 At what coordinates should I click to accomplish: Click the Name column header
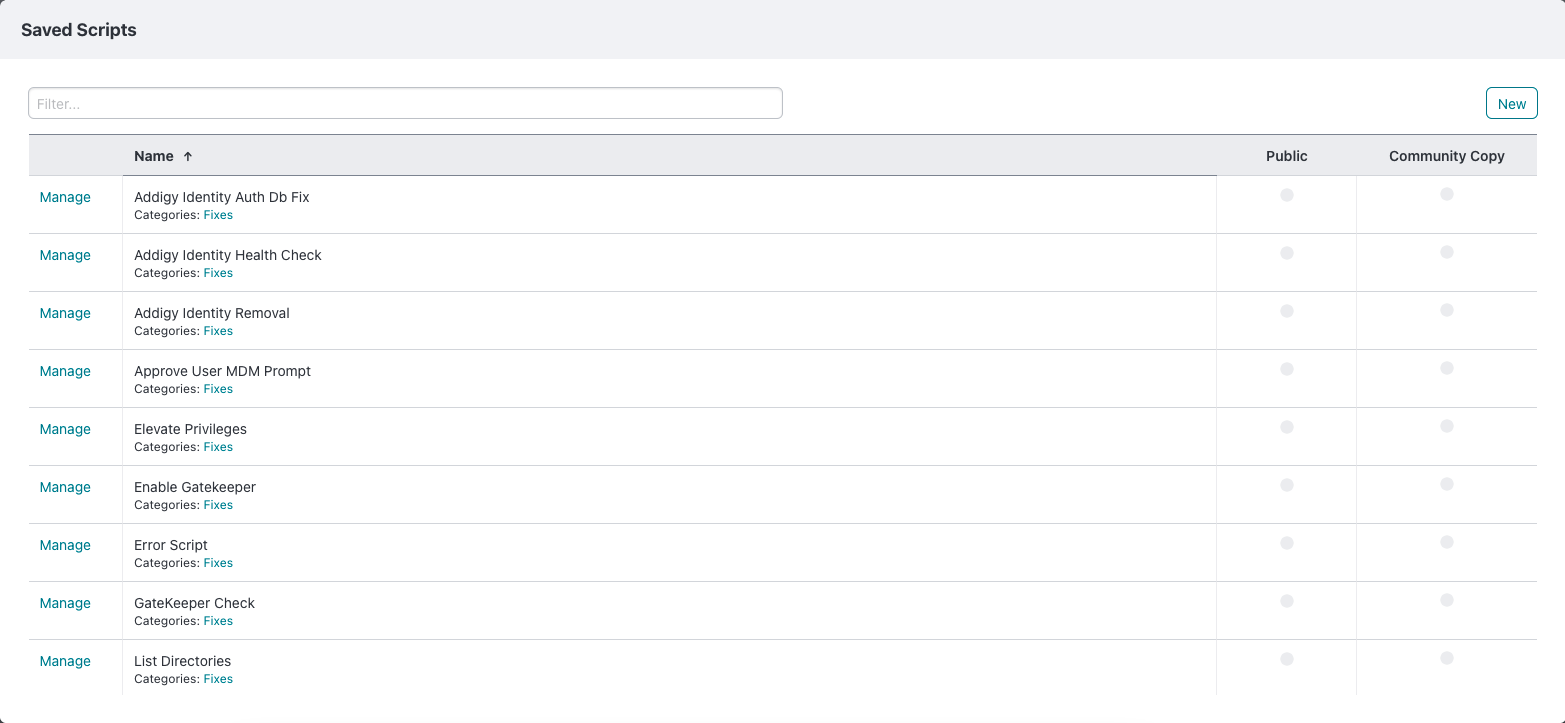(x=154, y=156)
